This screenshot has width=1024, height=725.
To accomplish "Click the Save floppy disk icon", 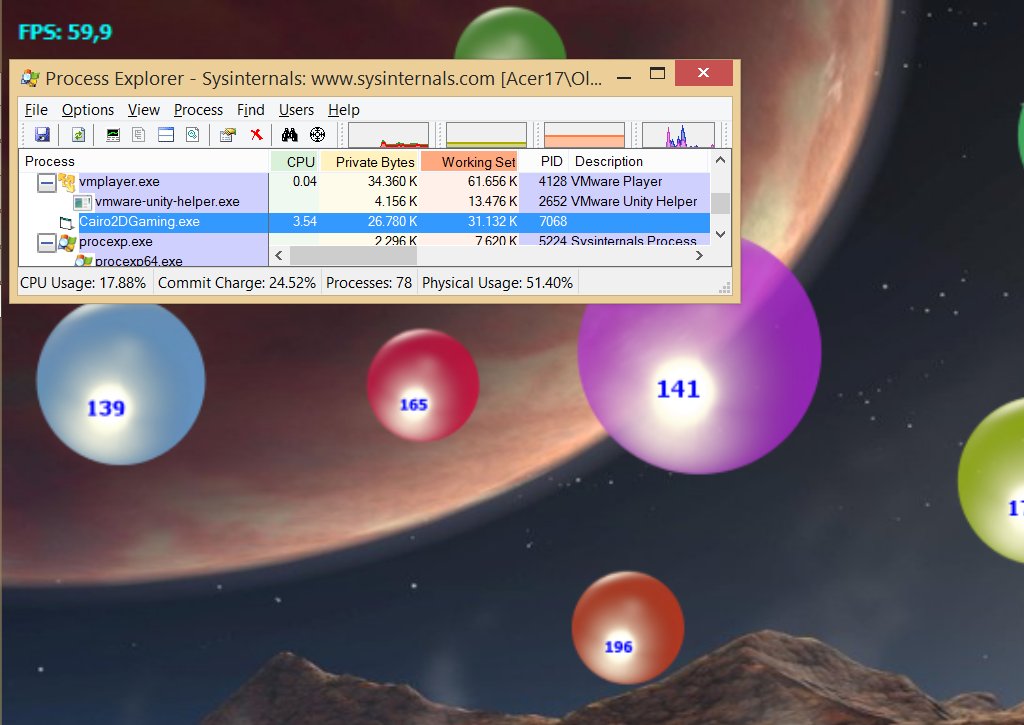I will (x=42, y=135).
